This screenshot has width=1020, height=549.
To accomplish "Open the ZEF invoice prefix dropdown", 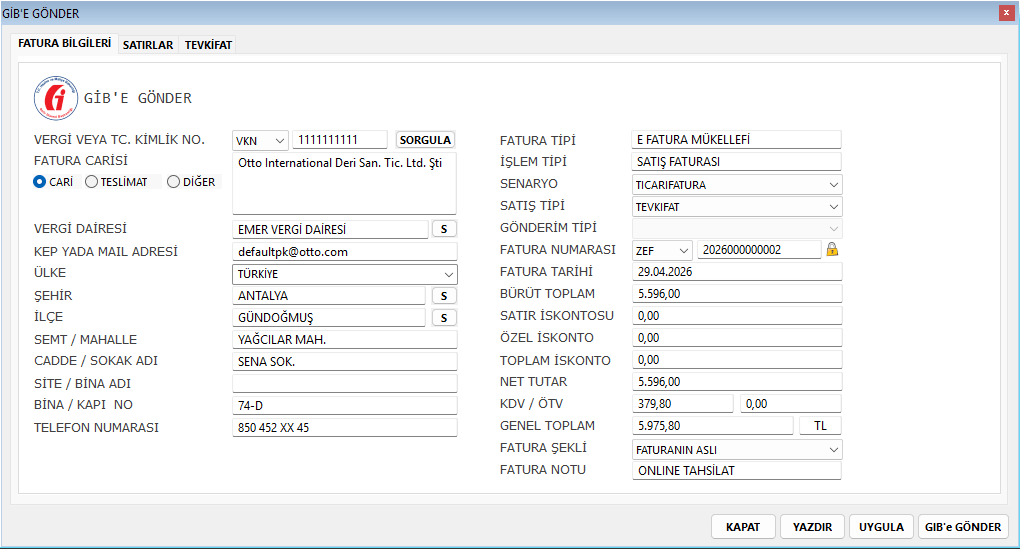I will tap(662, 250).
